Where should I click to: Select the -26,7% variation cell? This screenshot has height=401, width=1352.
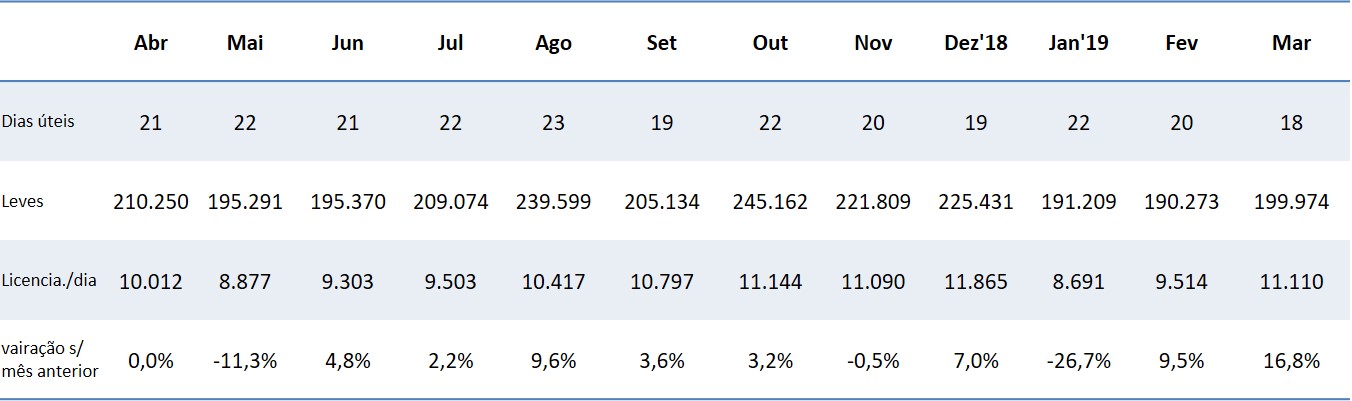coord(1079,361)
